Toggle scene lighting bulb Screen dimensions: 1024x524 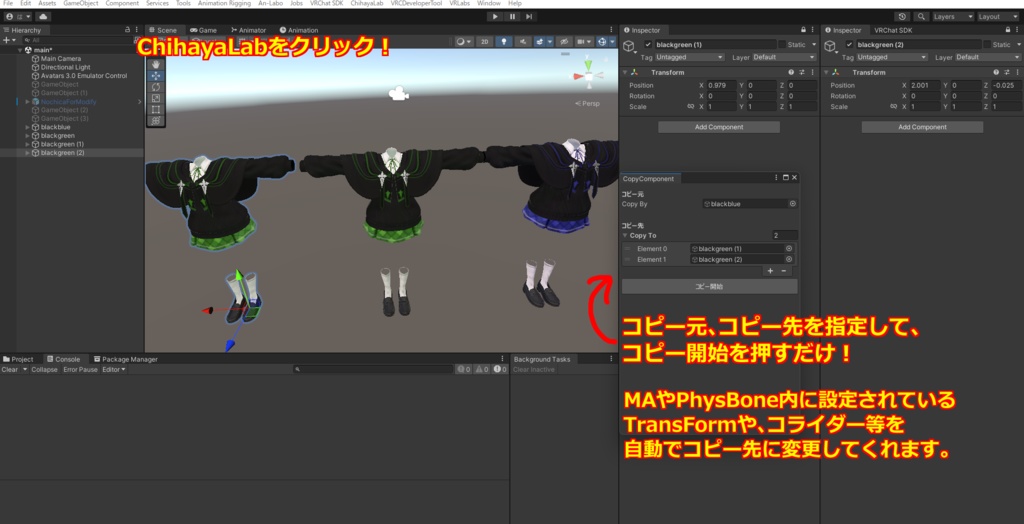click(504, 41)
